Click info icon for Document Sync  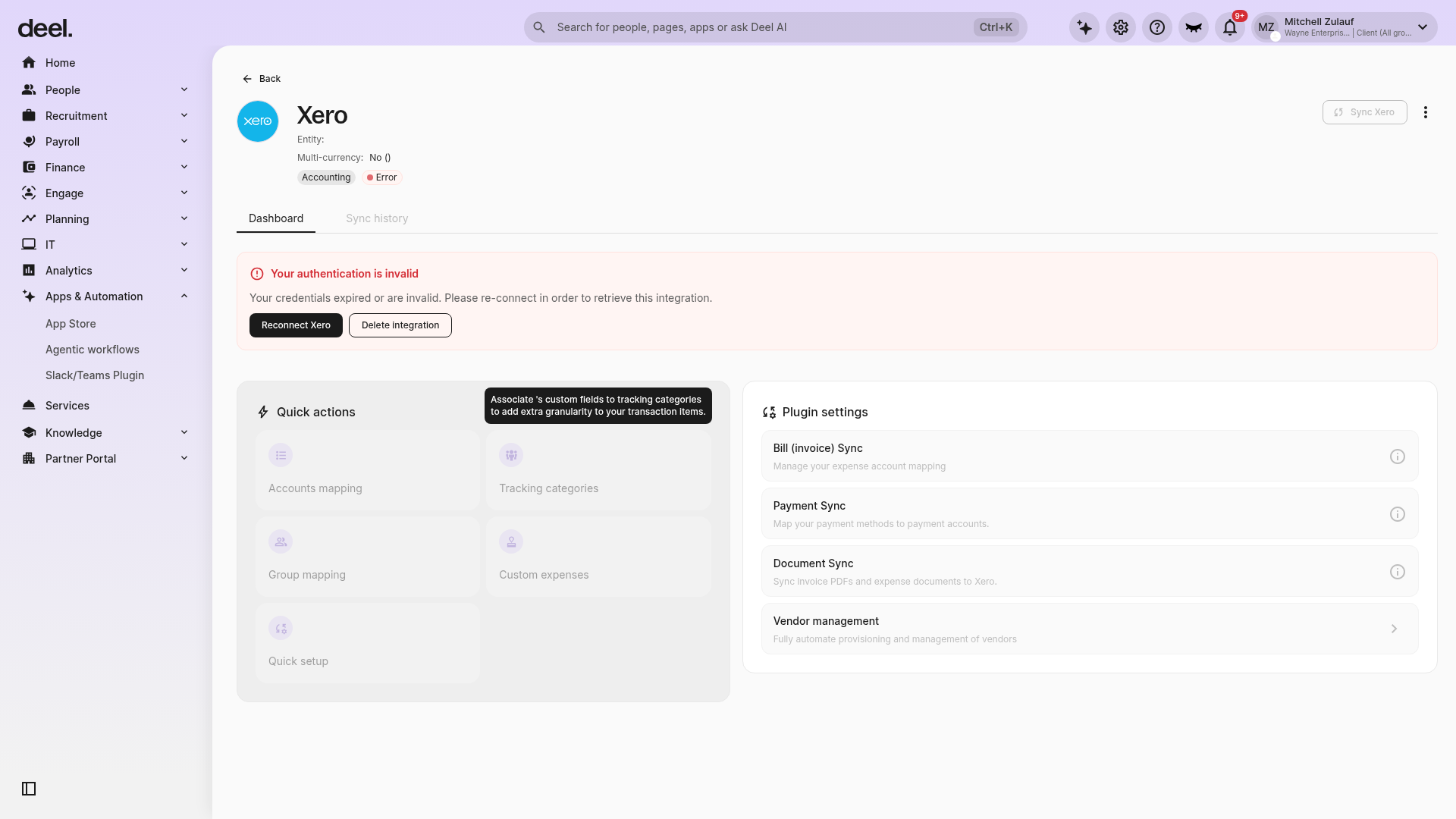(1398, 572)
